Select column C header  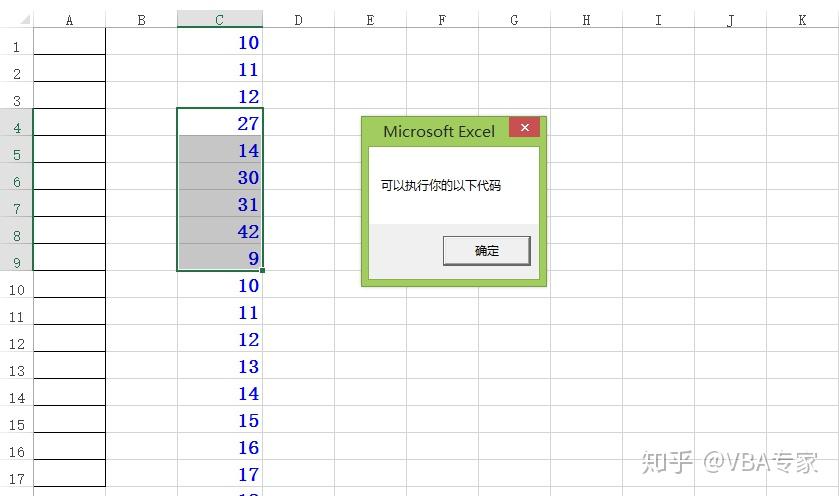pos(219,20)
